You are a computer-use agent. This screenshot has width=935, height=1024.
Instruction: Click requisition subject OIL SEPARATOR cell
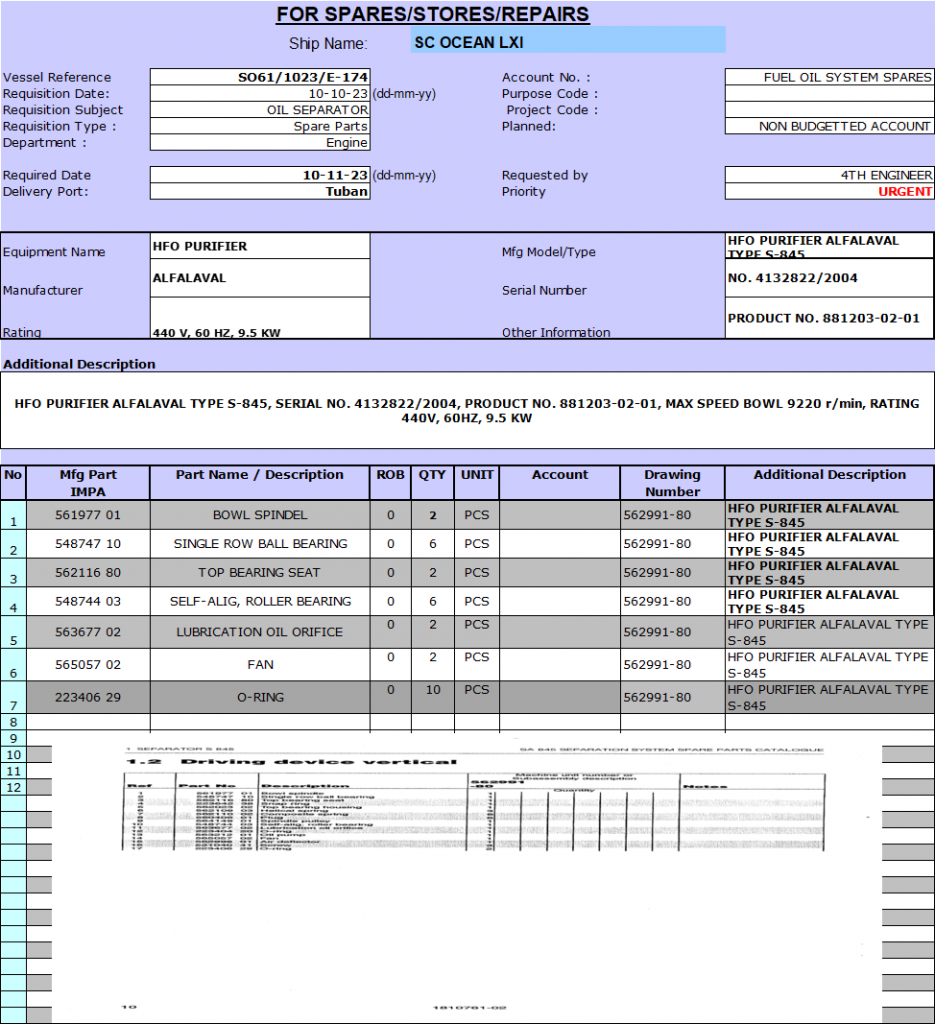tap(260, 110)
